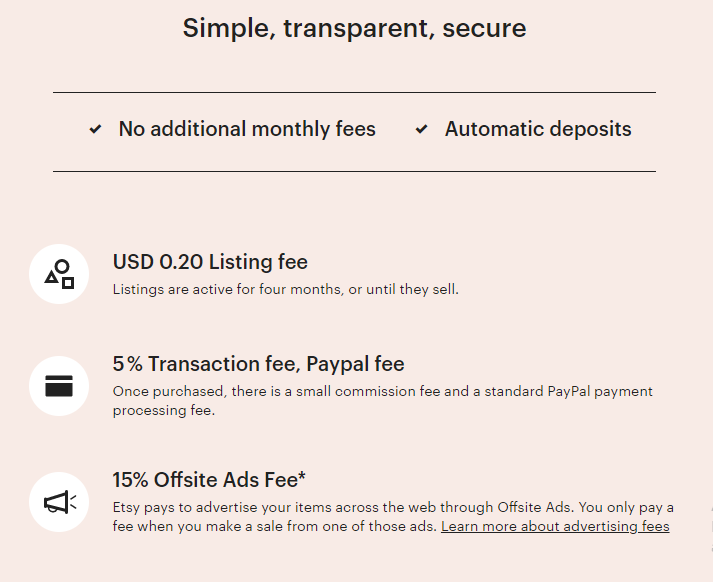Click the credit card icon for Transaction fee
Screen dimensions: 713x582
coord(59,386)
